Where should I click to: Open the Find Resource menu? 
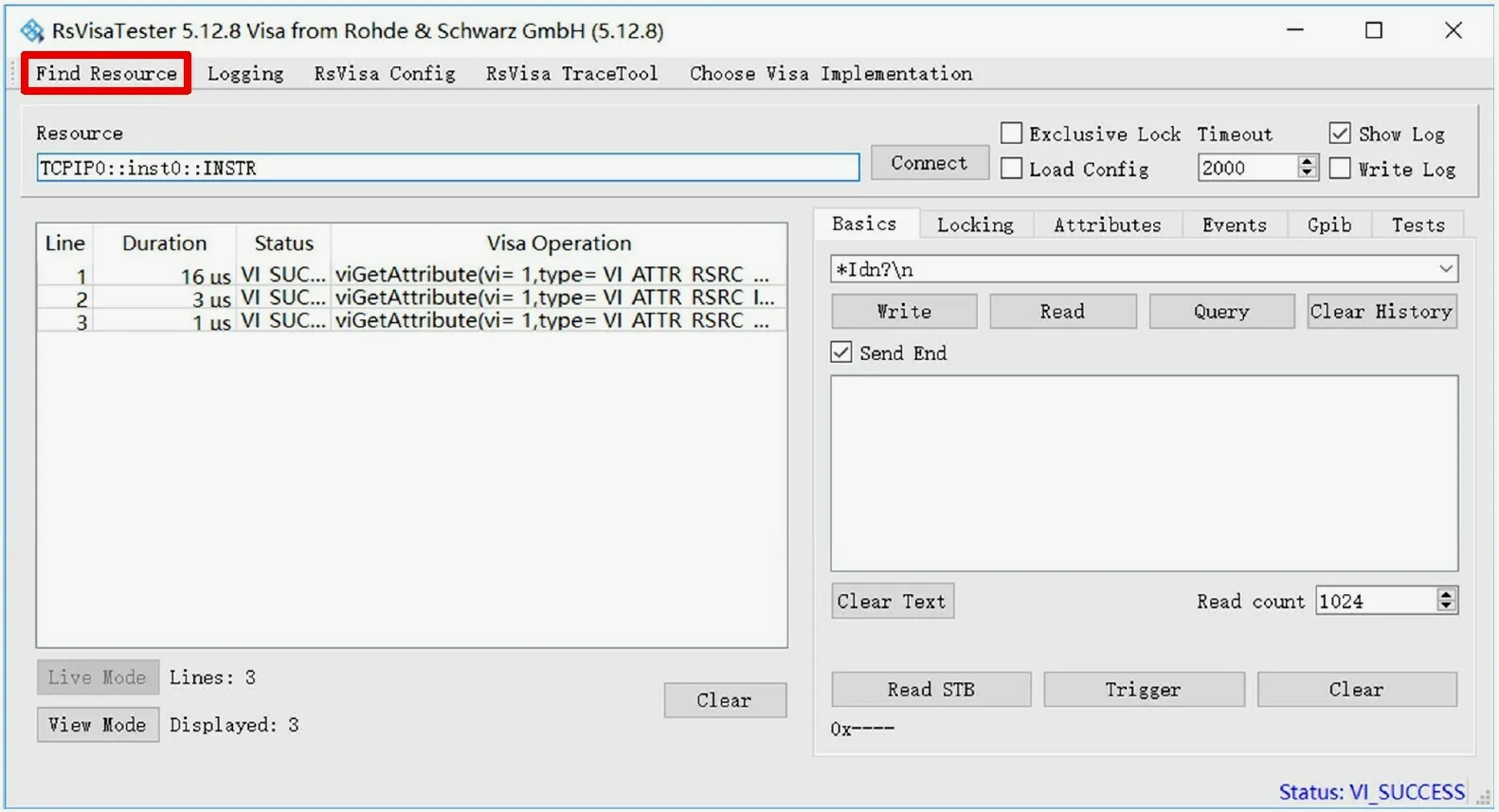106,74
